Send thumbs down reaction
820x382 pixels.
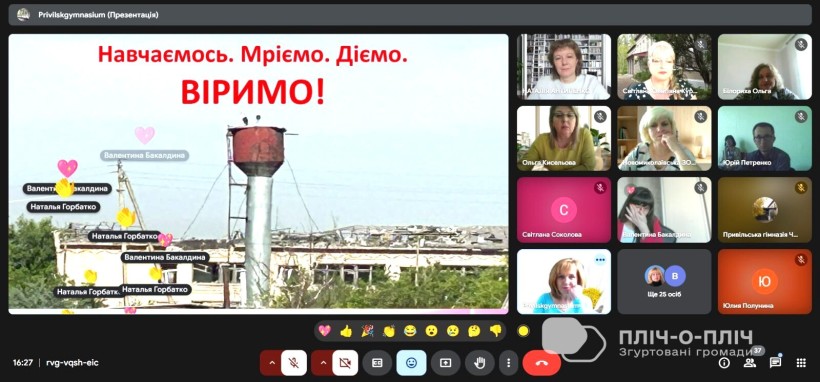tap(496, 331)
